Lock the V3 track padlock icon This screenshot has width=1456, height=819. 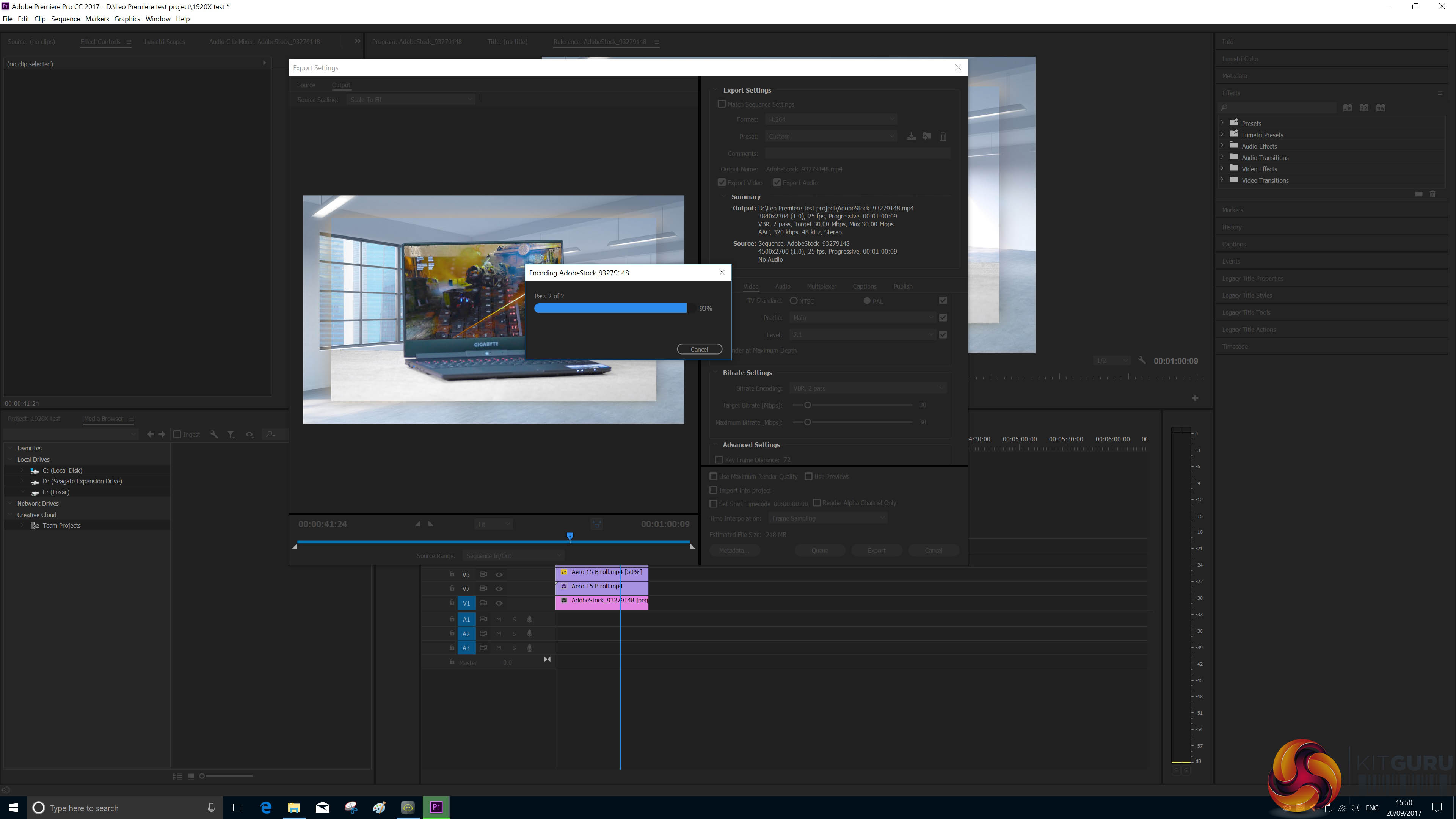452,574
